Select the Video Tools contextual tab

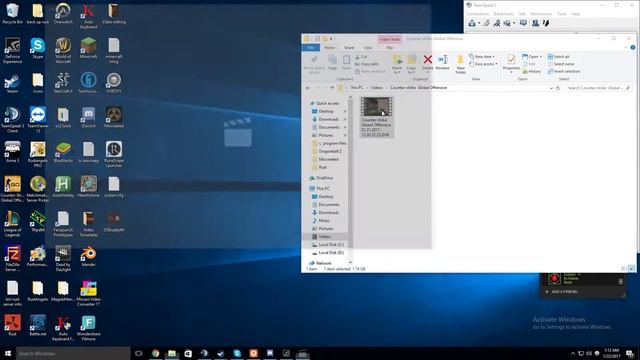tap(389, 39)
